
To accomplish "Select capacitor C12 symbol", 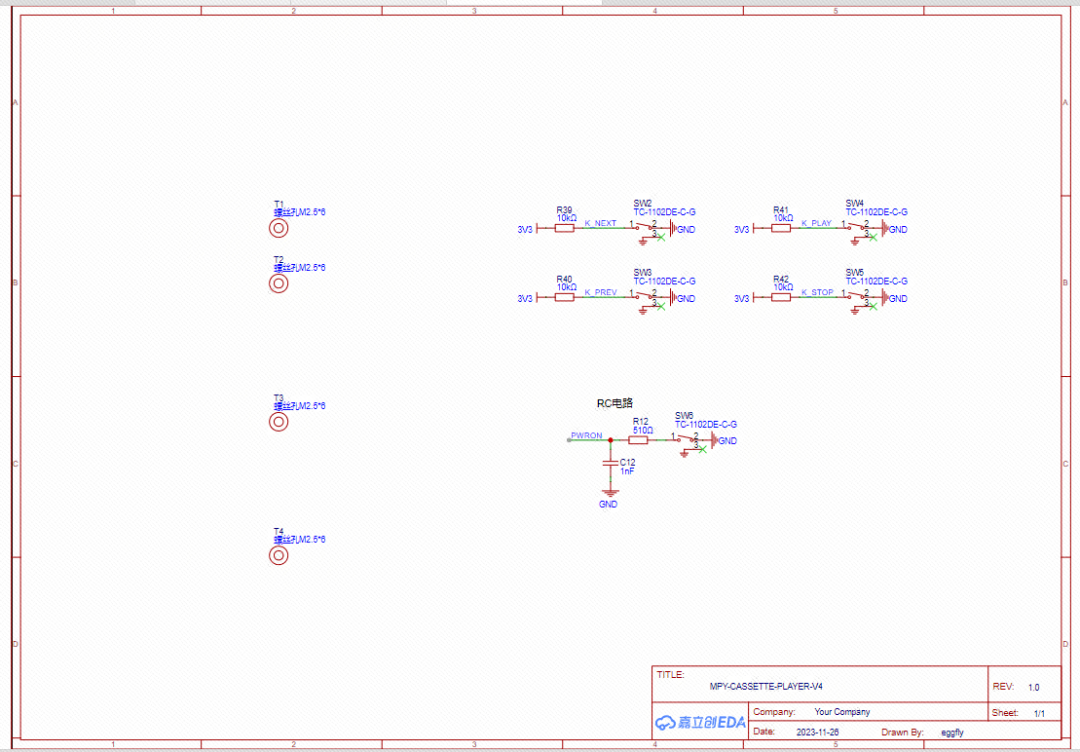I will [x=609, y=465].
